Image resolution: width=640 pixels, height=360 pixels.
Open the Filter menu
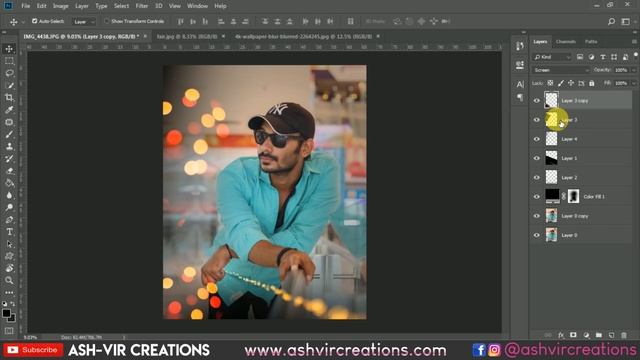[142, 6]
